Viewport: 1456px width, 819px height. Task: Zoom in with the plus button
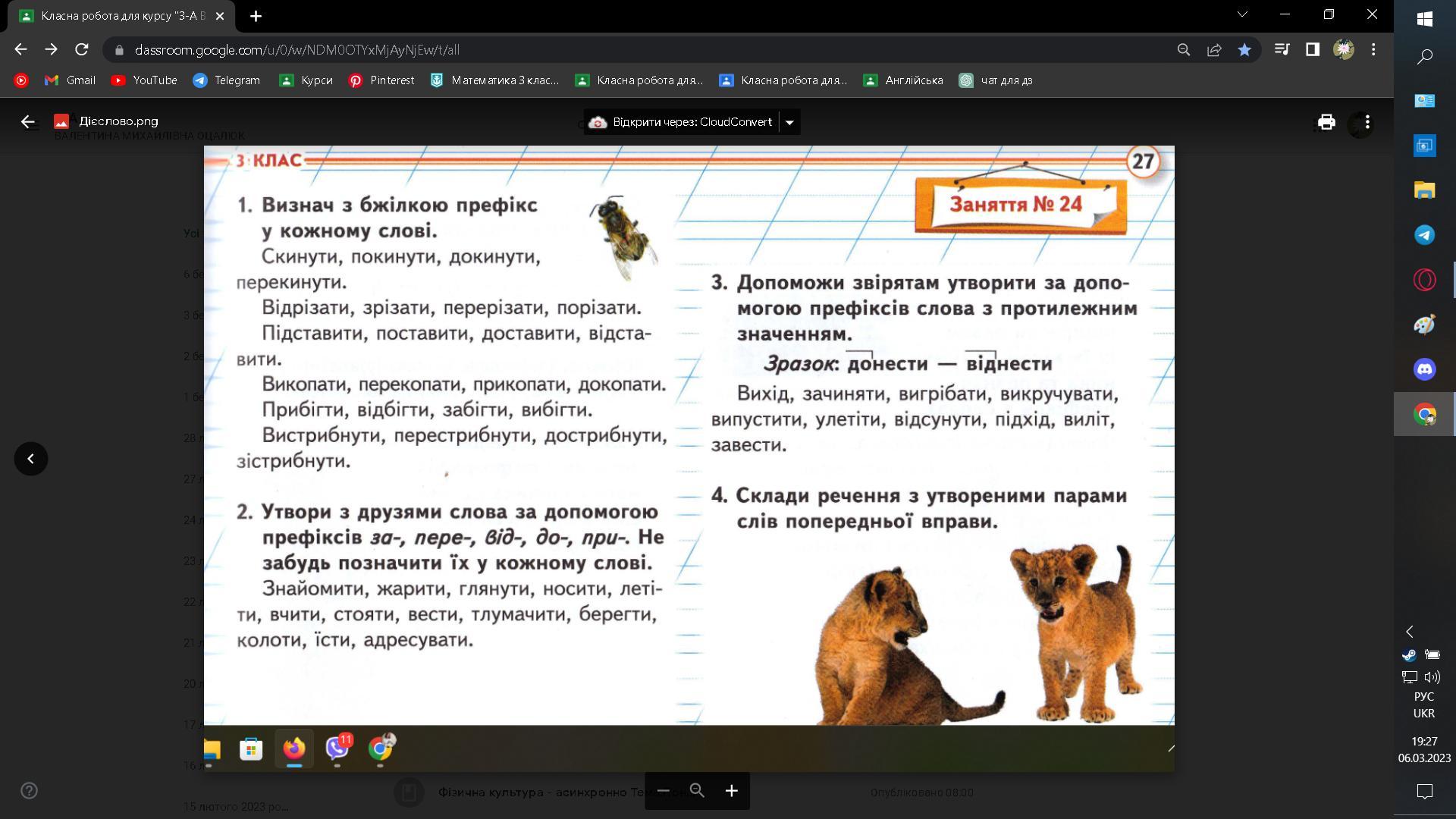(x=731, y=791)
